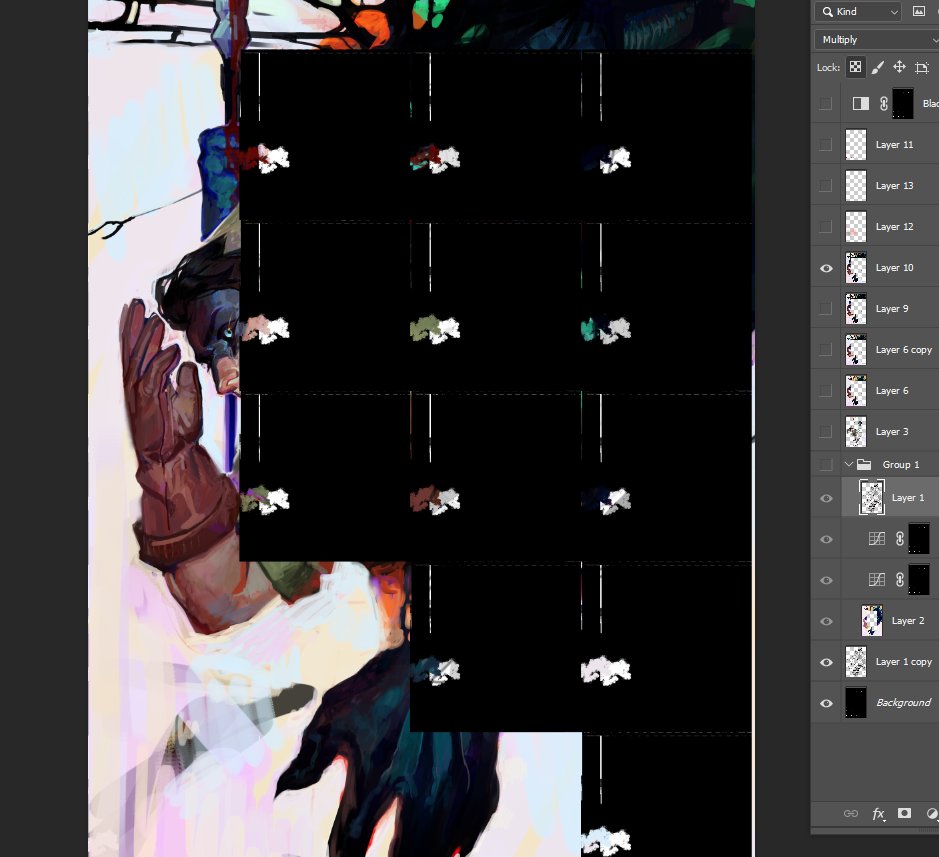Viewport: 939px width, 857px height.
Task: Select the "Layer 13" name
Action: 894,186
